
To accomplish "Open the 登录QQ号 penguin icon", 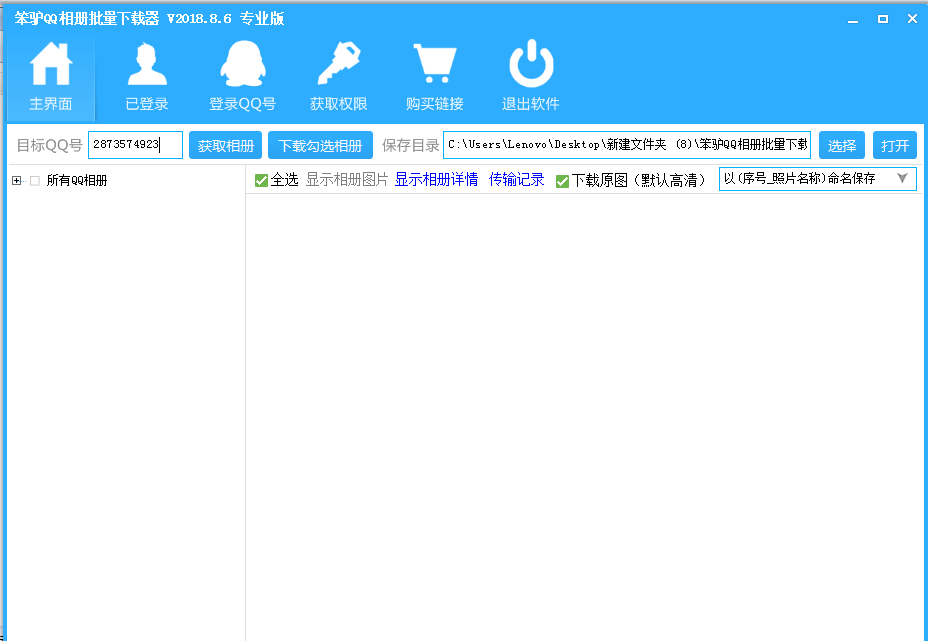I will (243, 64).
